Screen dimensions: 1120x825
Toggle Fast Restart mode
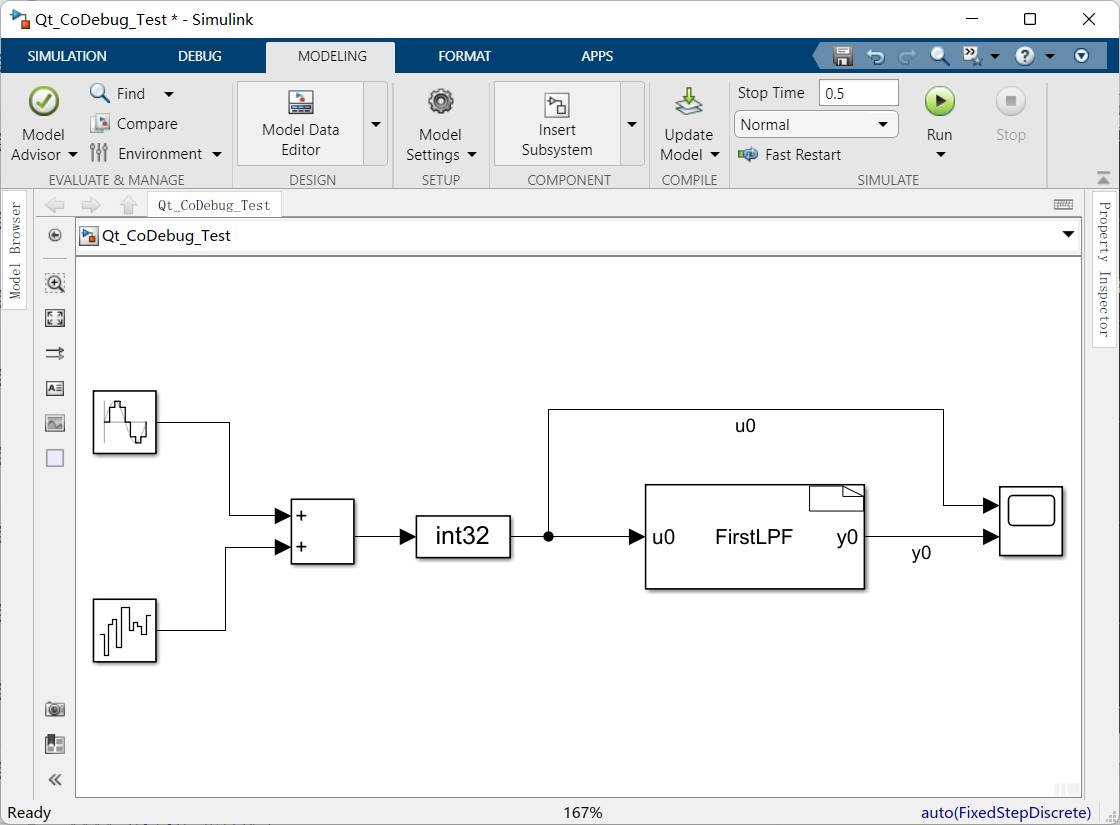coord(790,154)
